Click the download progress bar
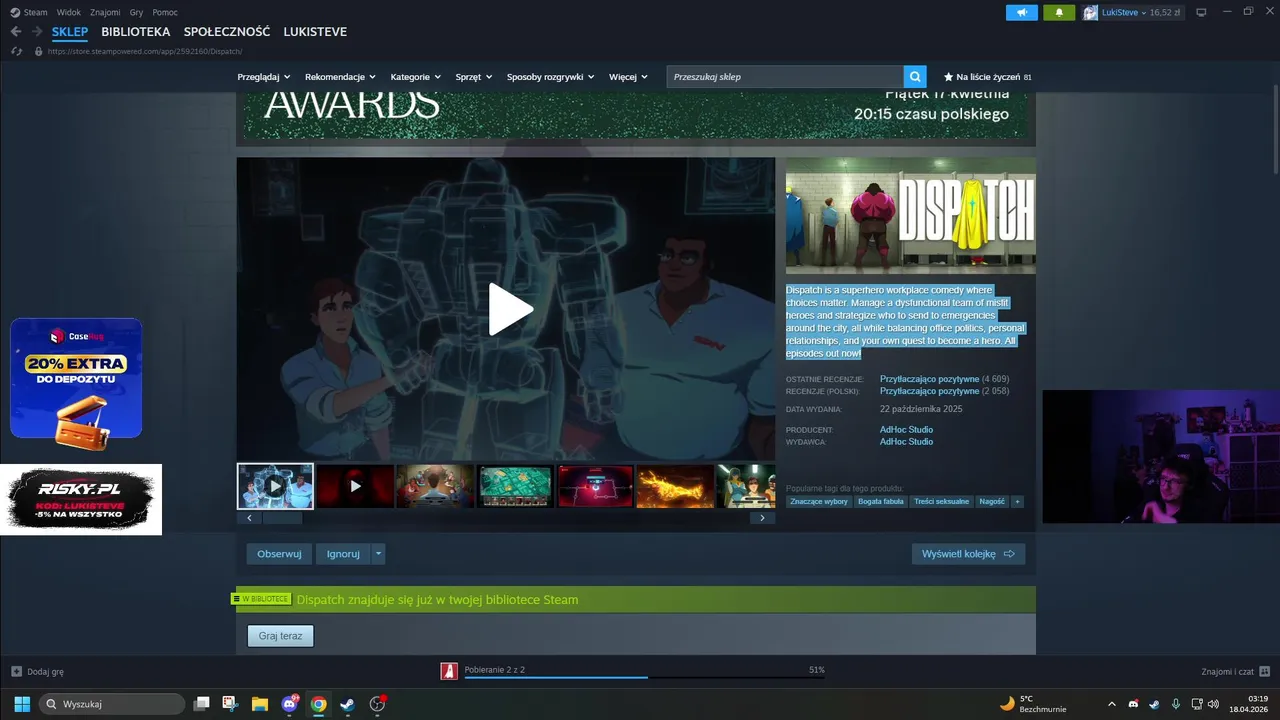1280x720 pixels. pos(644,678)
